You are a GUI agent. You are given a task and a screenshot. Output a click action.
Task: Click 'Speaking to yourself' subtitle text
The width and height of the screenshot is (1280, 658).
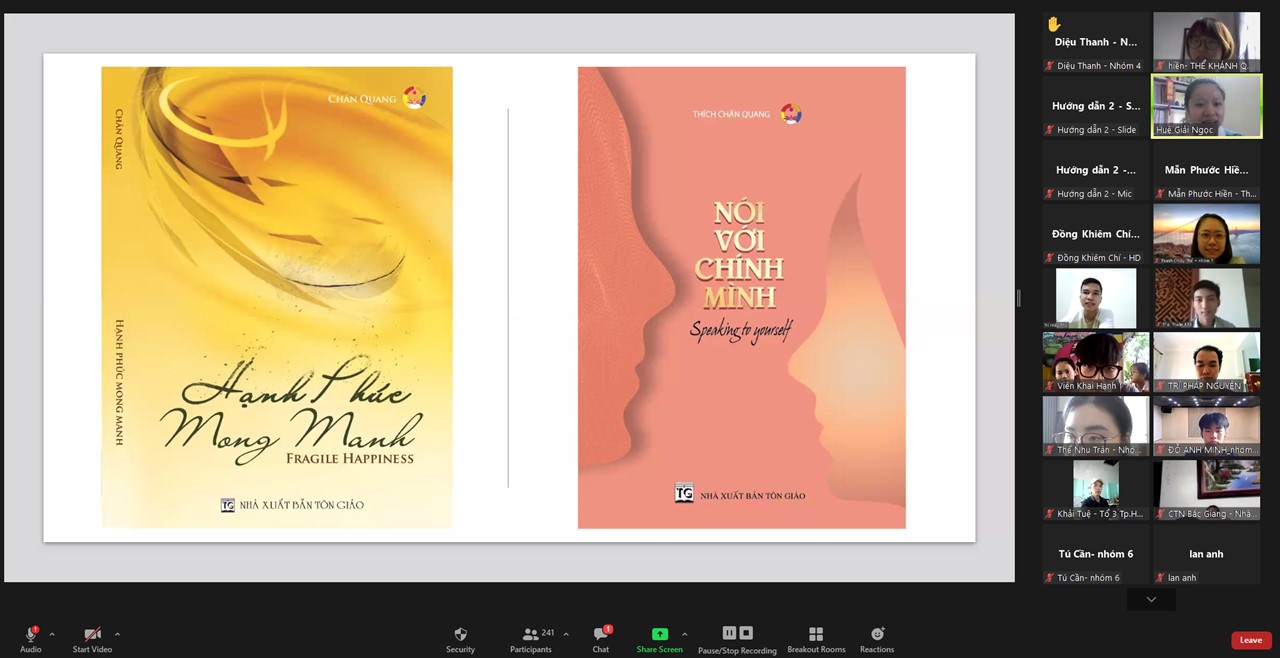tap(740, 331)
